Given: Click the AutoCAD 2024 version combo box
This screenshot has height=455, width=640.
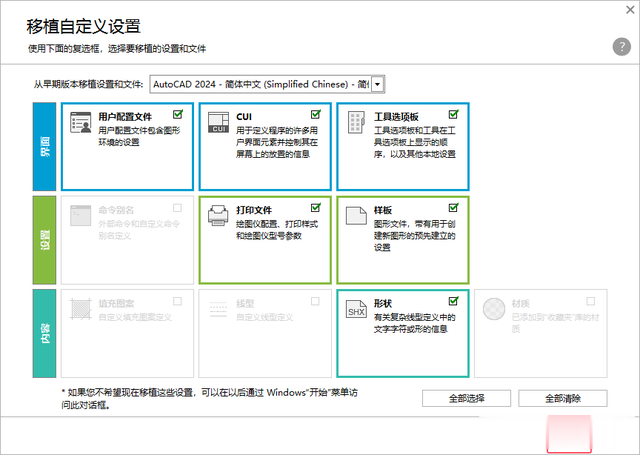Looking at the screenshot, I should click(267, 84).
